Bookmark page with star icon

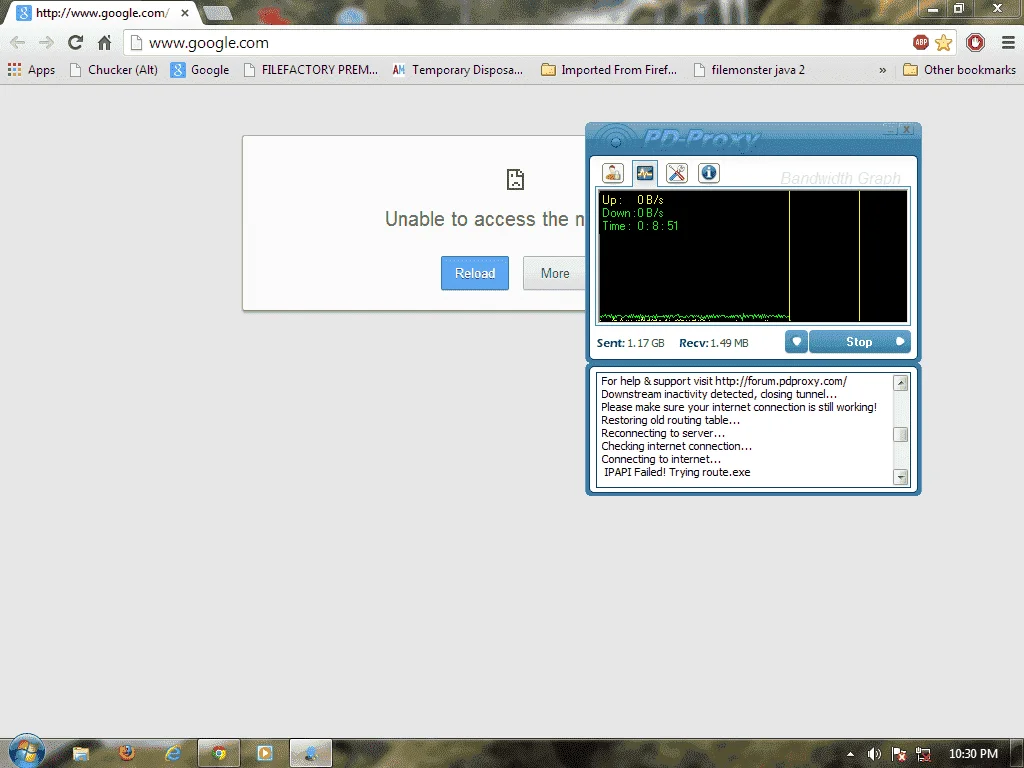point(943,43)
